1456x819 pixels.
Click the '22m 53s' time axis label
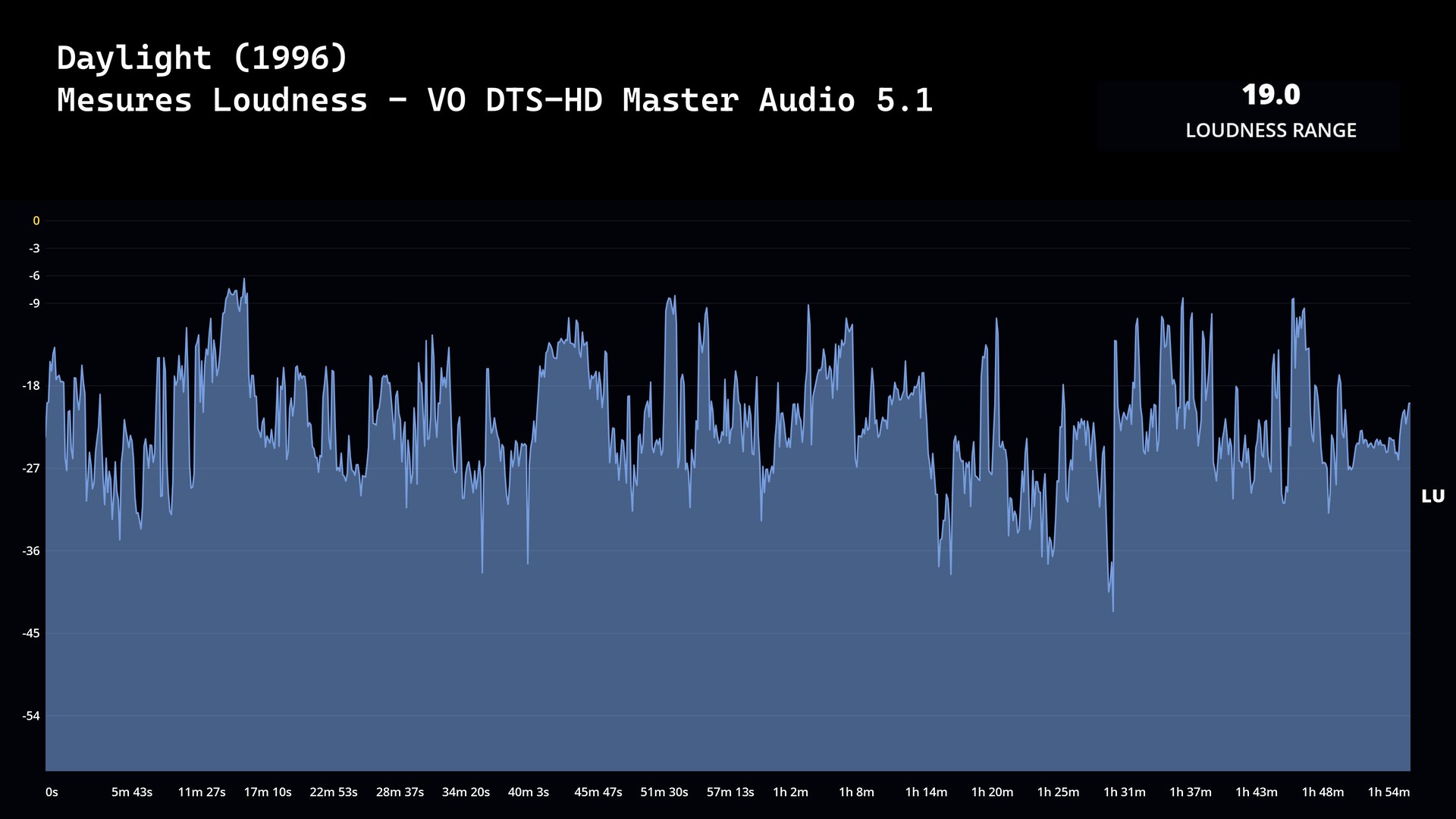(334, 792)
